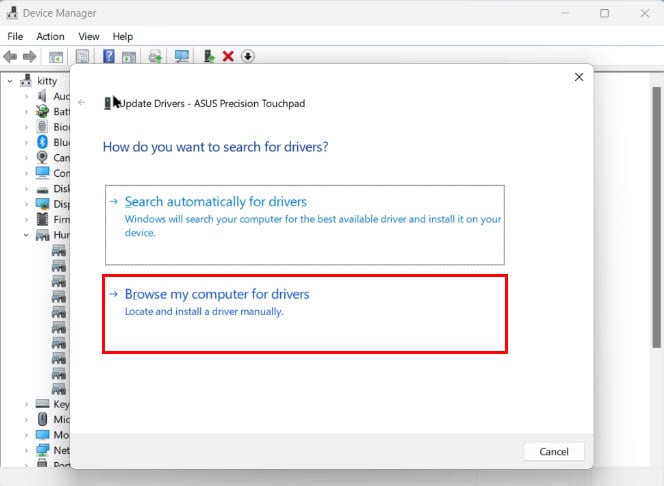
Task: Select the Network adapters icon in tree
Action: tap(42, 450)
